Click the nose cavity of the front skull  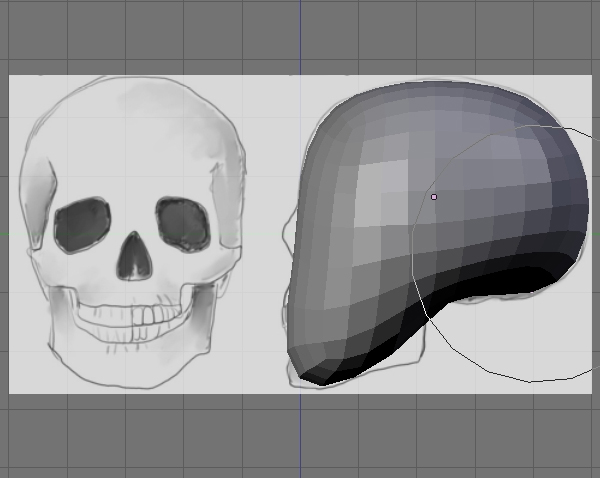(134, 256)
